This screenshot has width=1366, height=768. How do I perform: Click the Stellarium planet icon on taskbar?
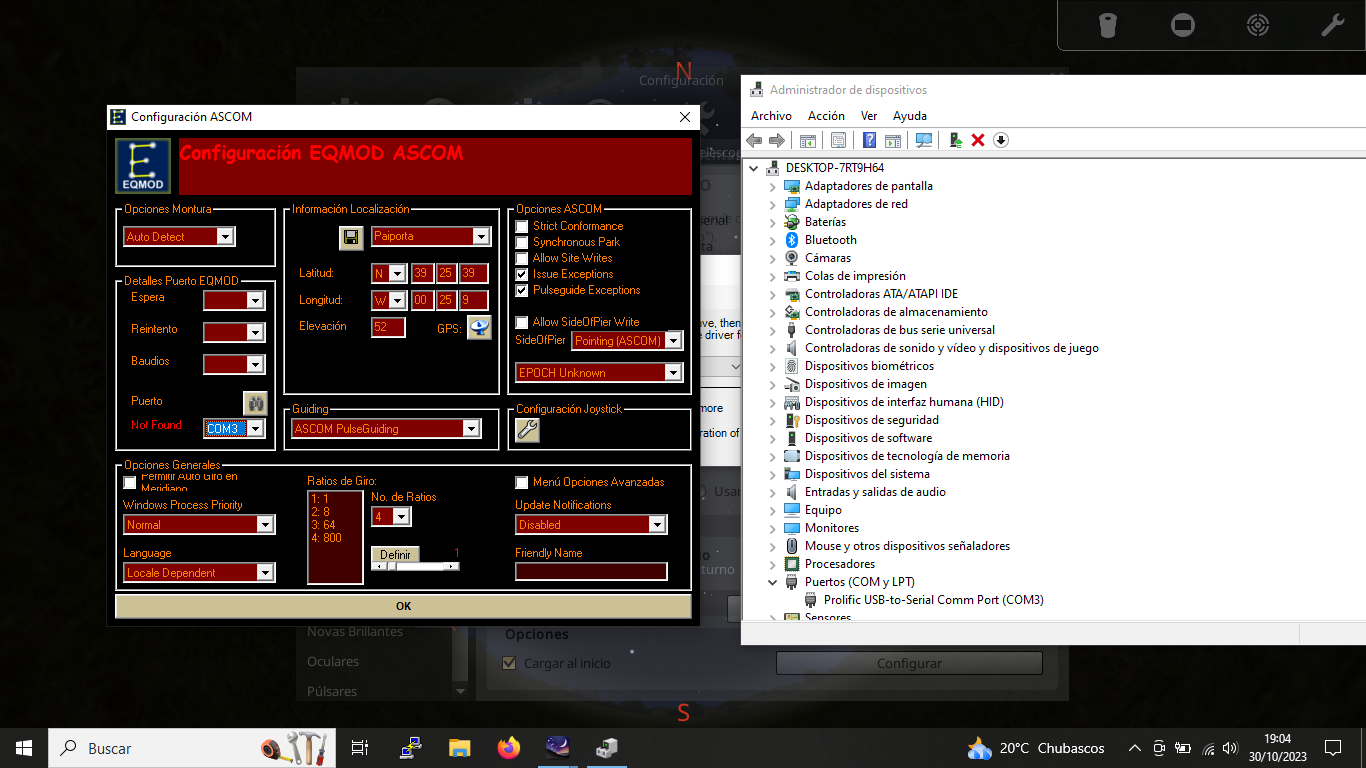[x=558, y=748]
